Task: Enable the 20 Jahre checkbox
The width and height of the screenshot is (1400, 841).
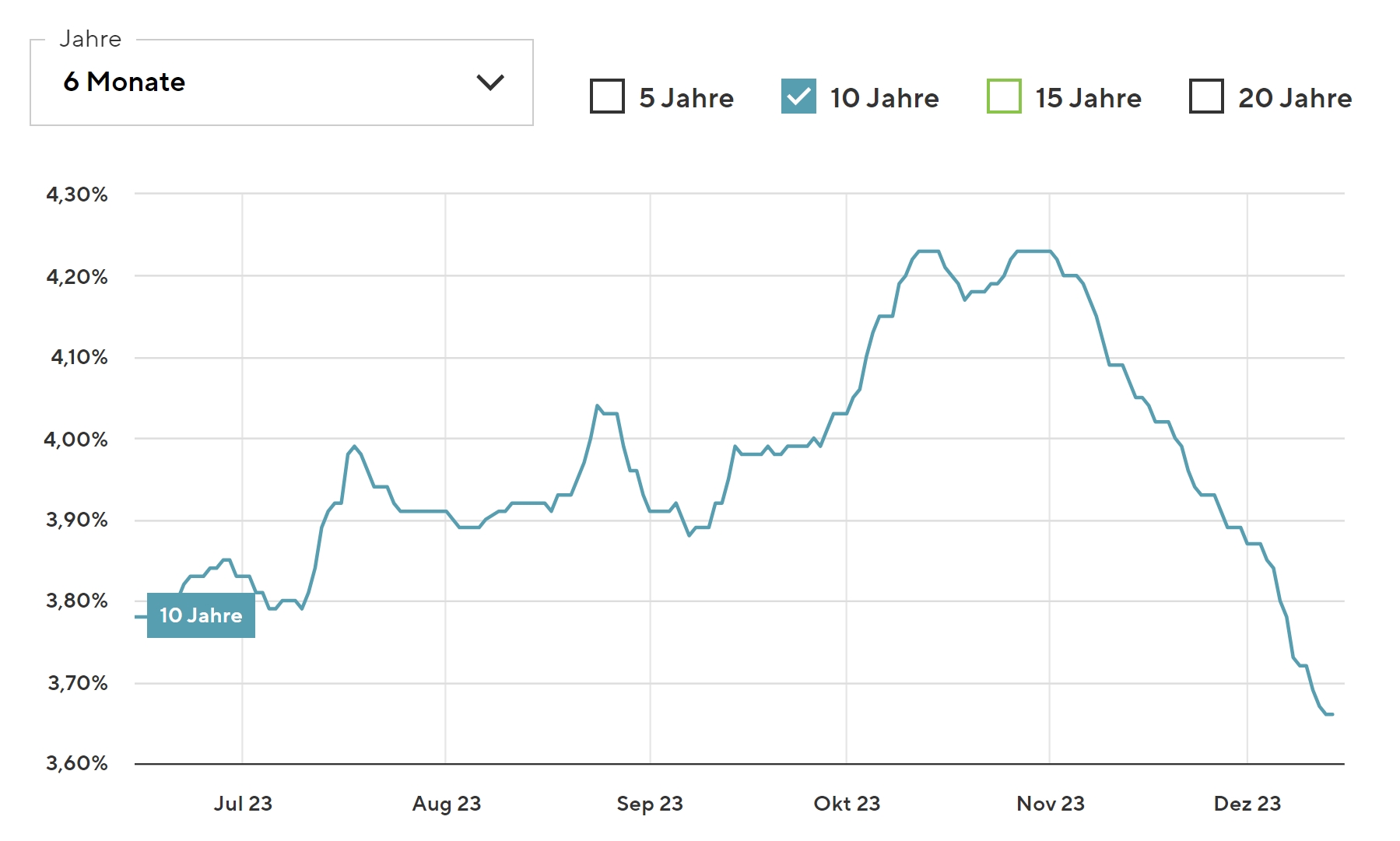Action: (1206, 96)
